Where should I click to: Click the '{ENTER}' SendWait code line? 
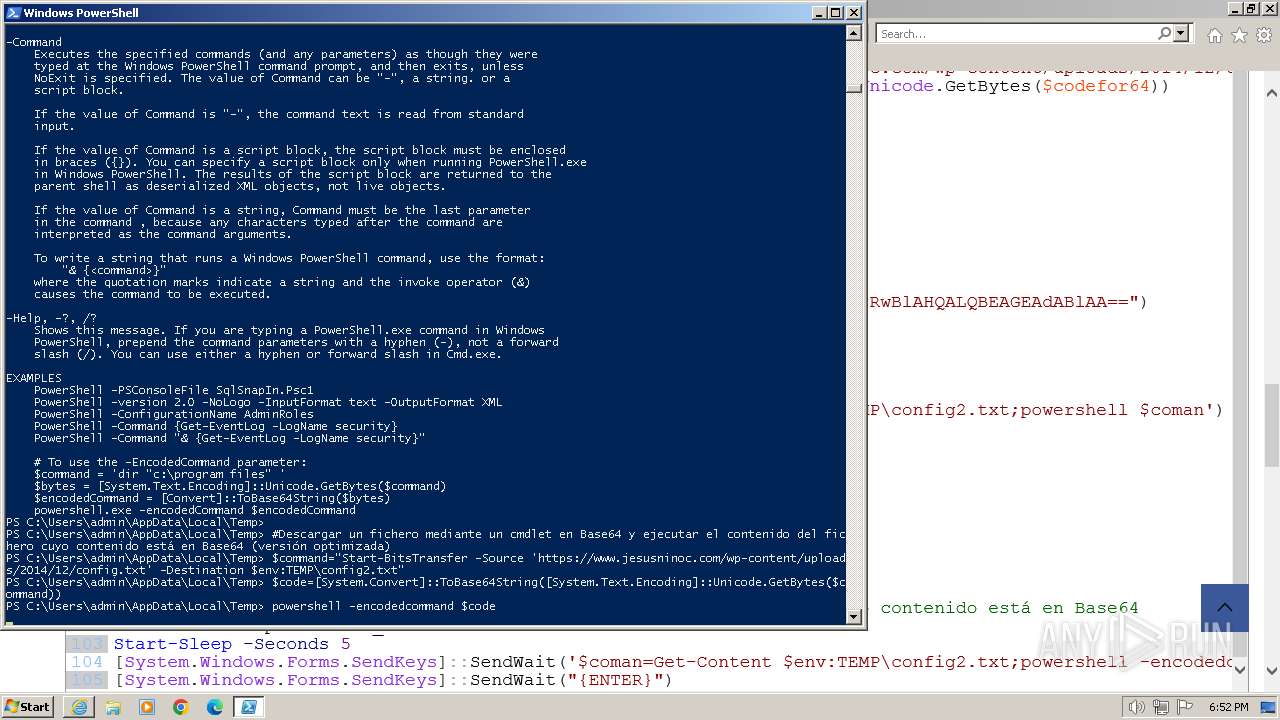coord(393,680)
